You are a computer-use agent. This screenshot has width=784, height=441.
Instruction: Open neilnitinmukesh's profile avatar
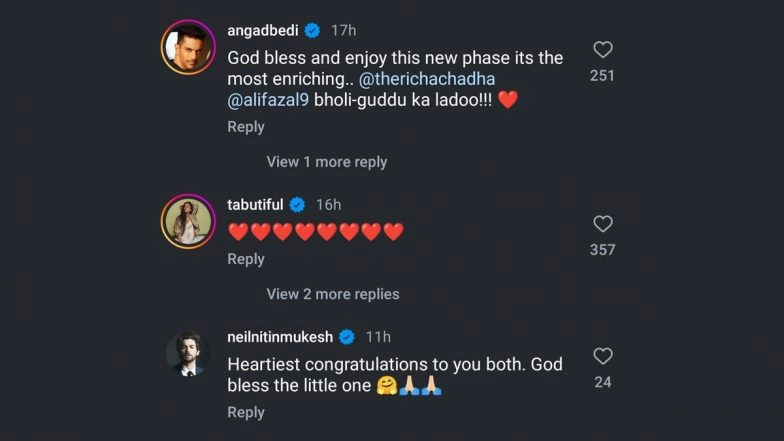pyautogui.click(x=187, y=352)
